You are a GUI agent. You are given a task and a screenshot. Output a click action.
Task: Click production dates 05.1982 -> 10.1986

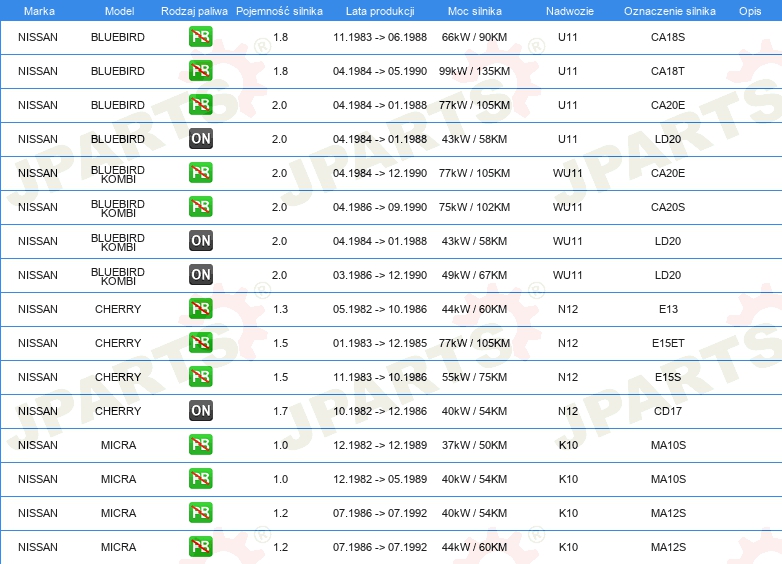pos(380,309)
